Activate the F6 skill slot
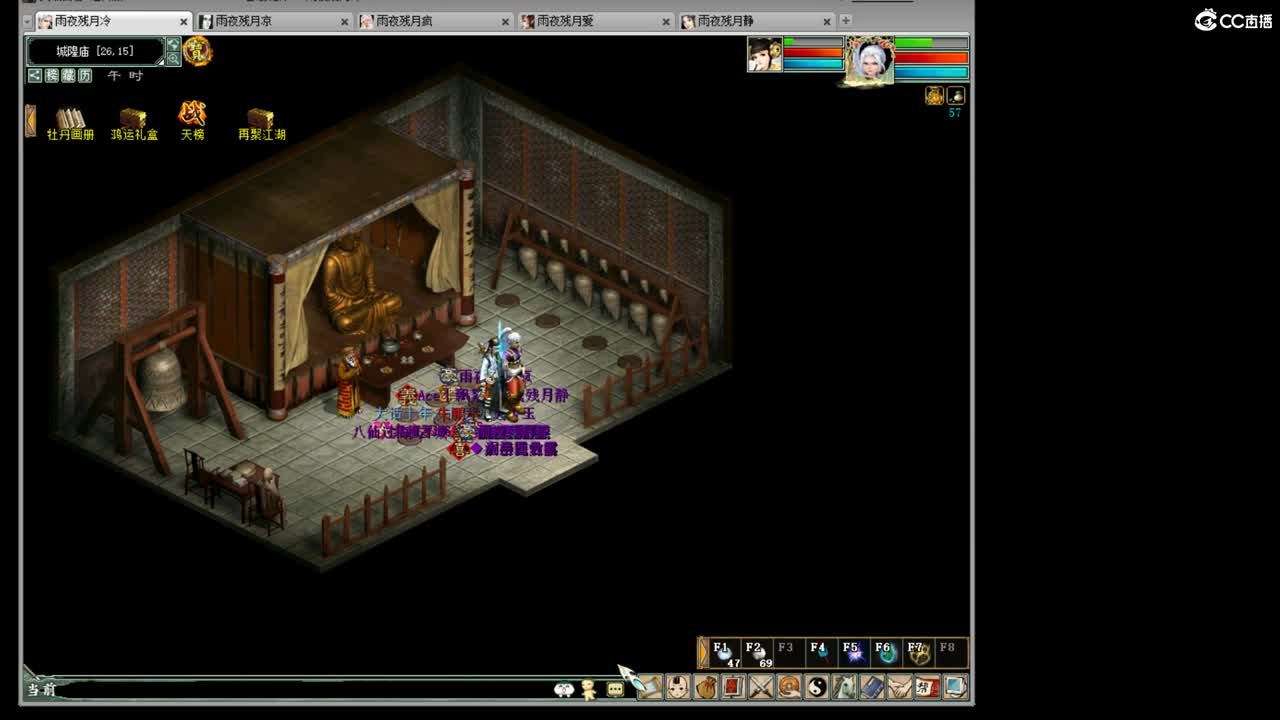The height and width of the screenshot is (720, 1280). coord(885,653)
